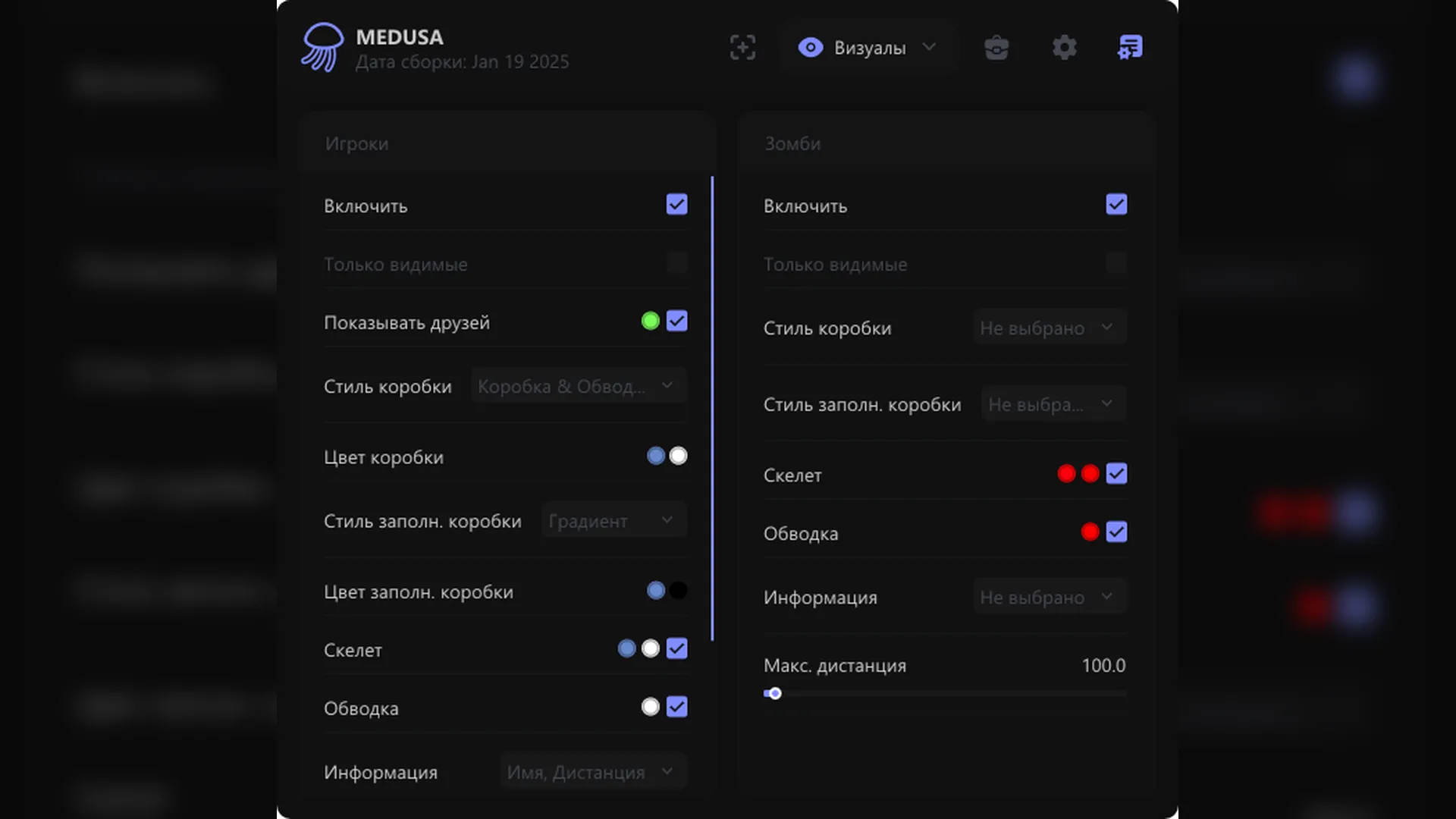The height and width of the screenshot is (819, 1456).
Task: Open the briefcase inventory tab icon
Action: [996, 47]
